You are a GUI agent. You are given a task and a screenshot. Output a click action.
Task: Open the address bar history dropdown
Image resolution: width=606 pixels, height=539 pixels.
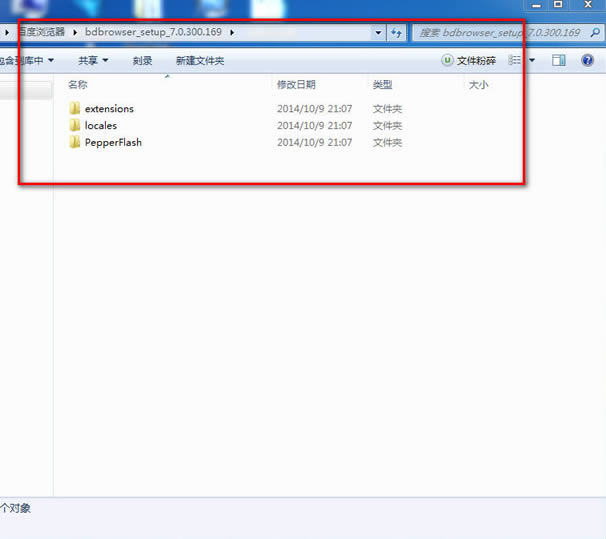pos(378,33)
